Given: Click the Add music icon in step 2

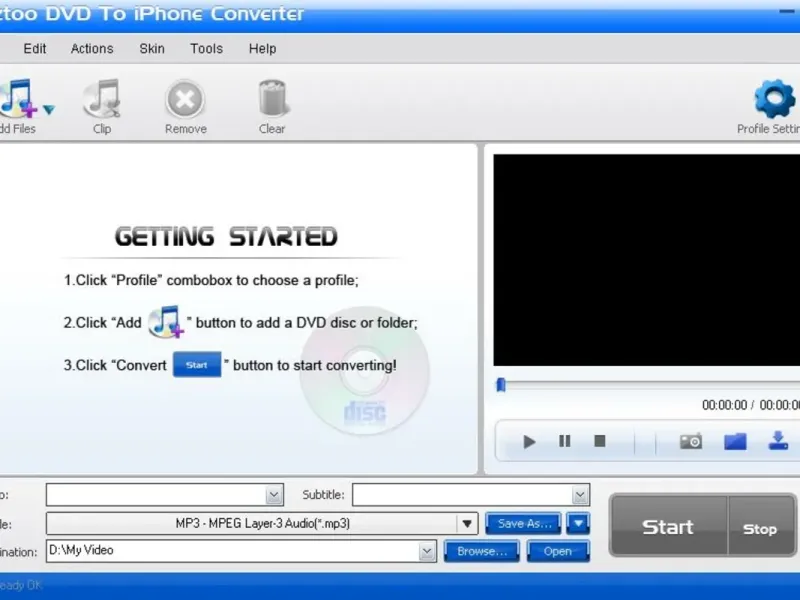Looking at the screenshot, I should (x=165, y=321).
